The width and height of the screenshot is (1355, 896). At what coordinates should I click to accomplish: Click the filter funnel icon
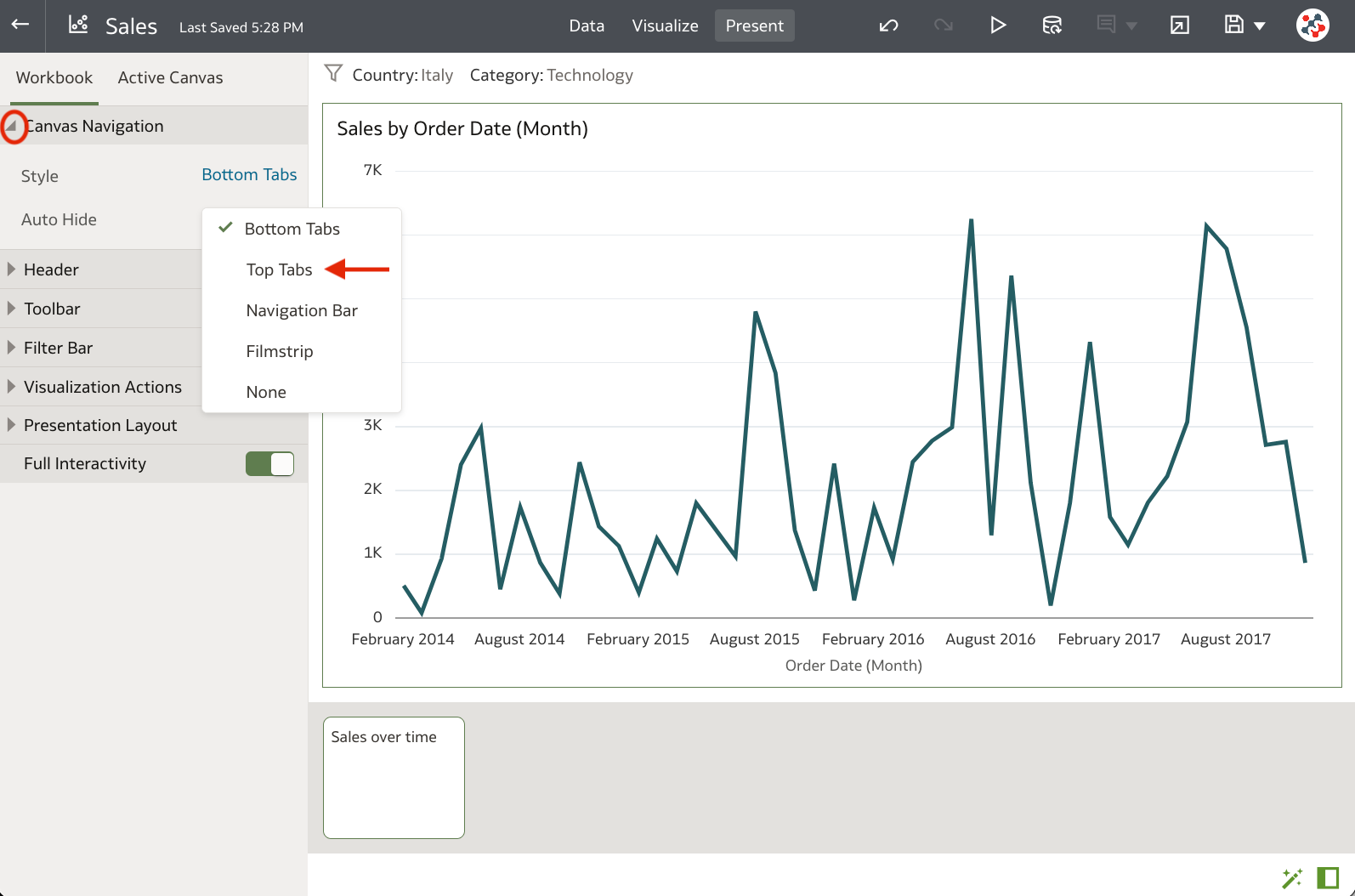click(x=333, y=74)
